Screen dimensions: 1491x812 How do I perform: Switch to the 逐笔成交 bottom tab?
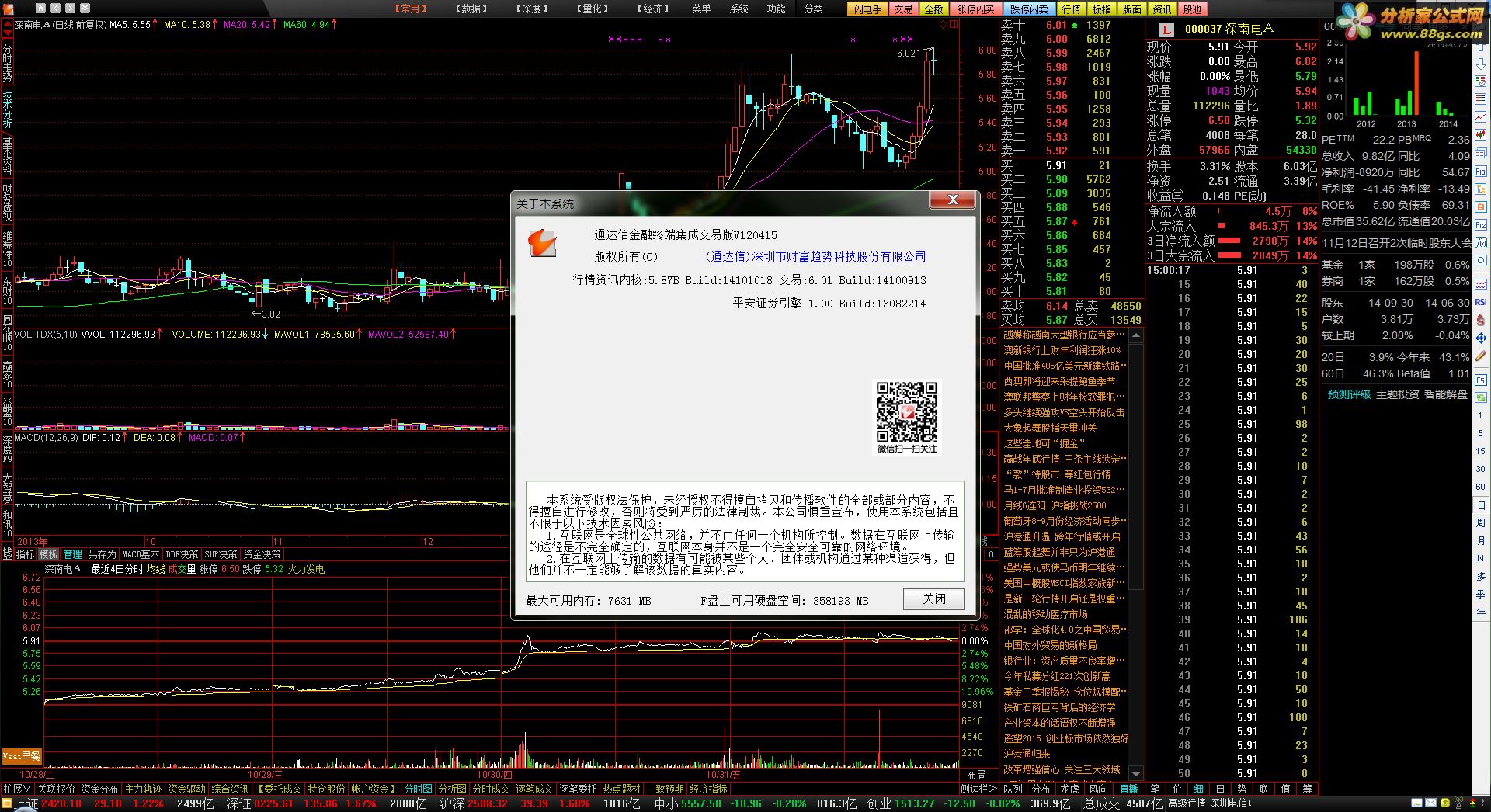coord(534,789)
